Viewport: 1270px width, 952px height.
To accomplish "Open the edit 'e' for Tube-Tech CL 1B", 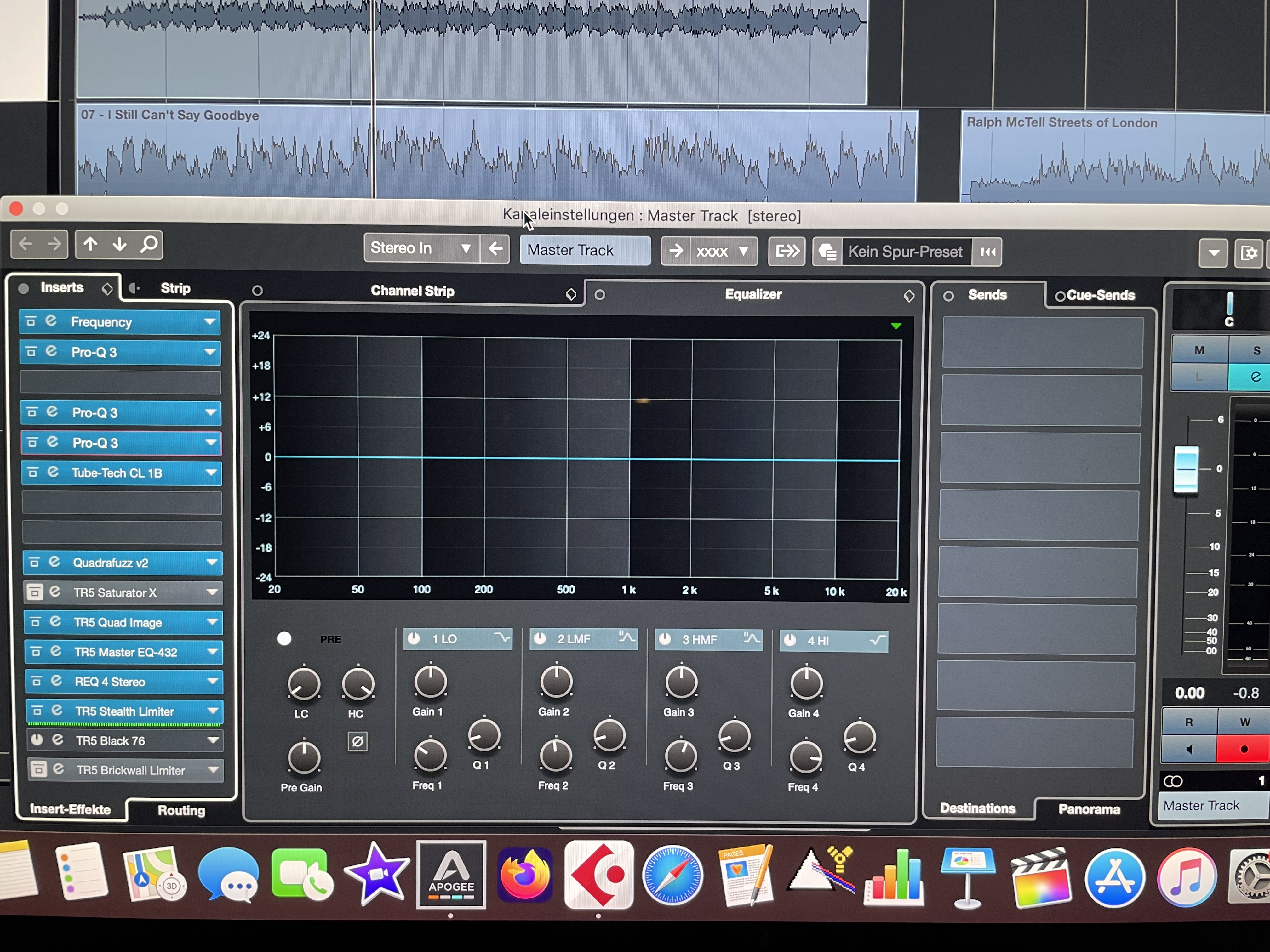I will 54,472.
